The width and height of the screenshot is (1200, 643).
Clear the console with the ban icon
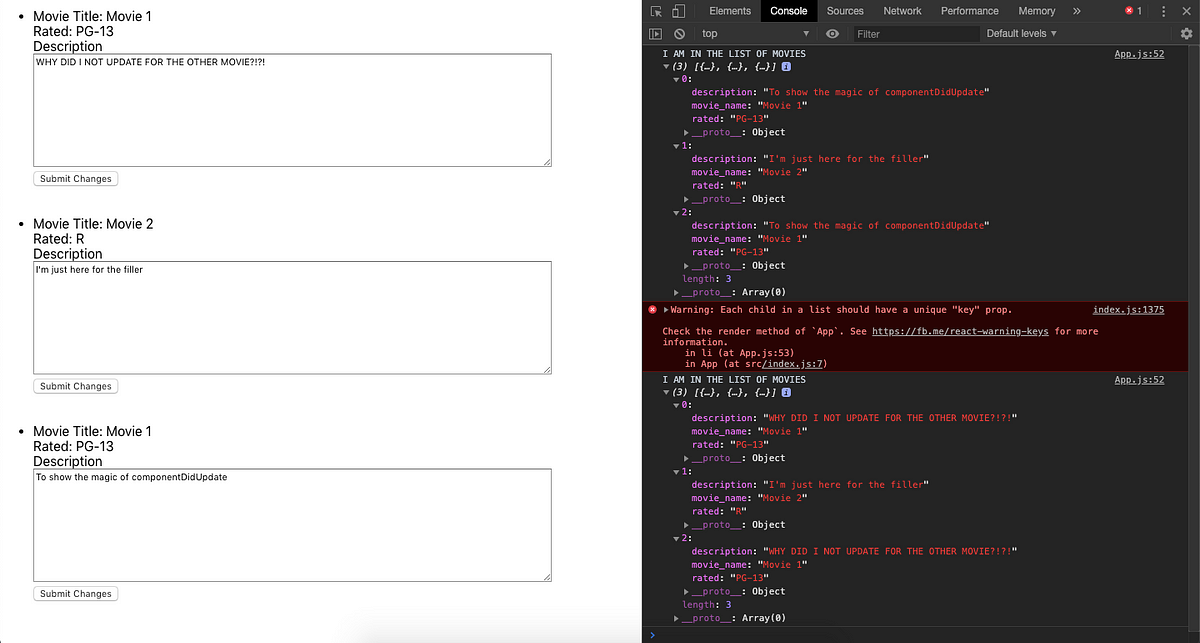(x=679, y=34)
